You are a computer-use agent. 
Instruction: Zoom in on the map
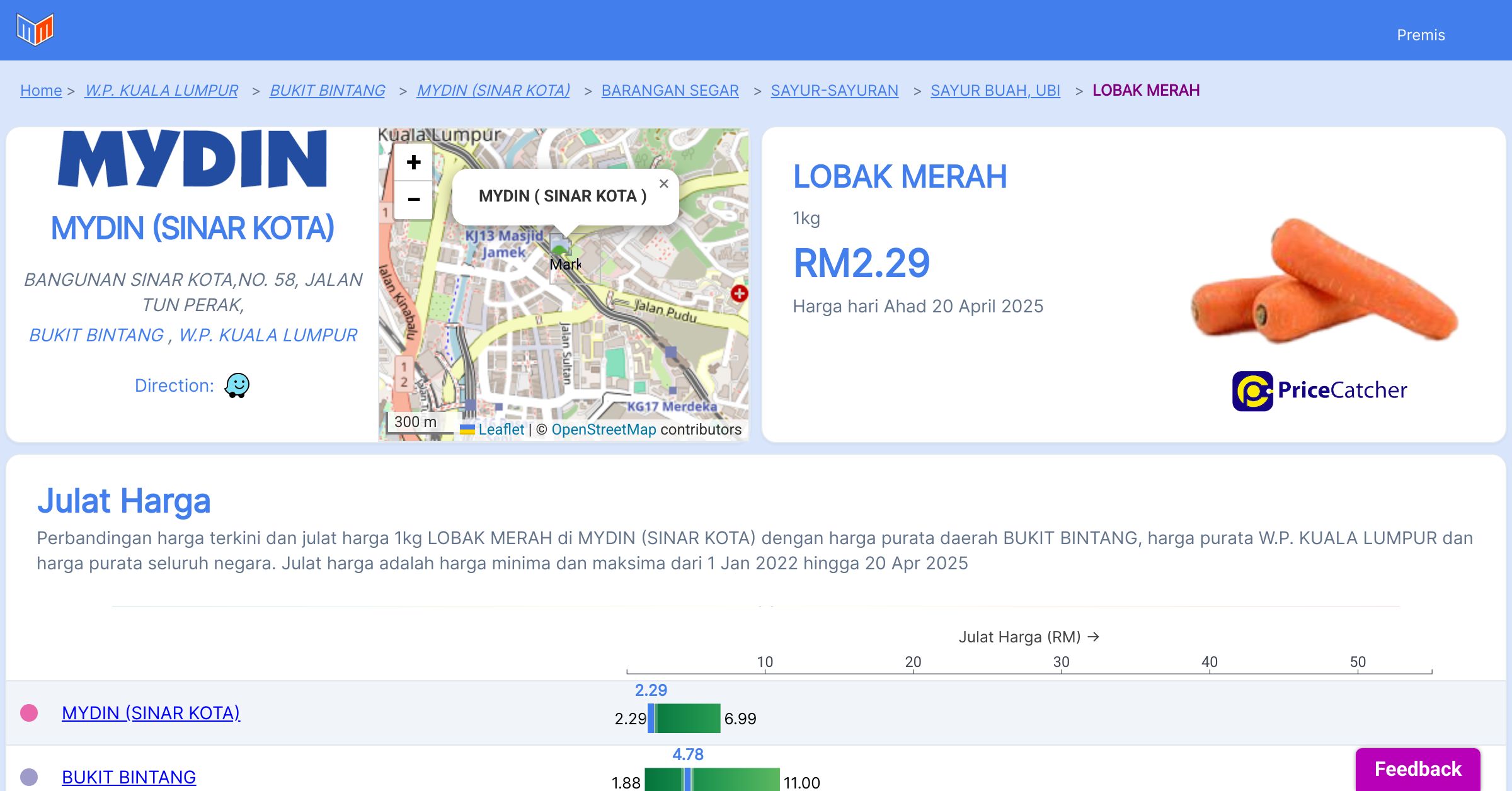[x=413, y=162]
